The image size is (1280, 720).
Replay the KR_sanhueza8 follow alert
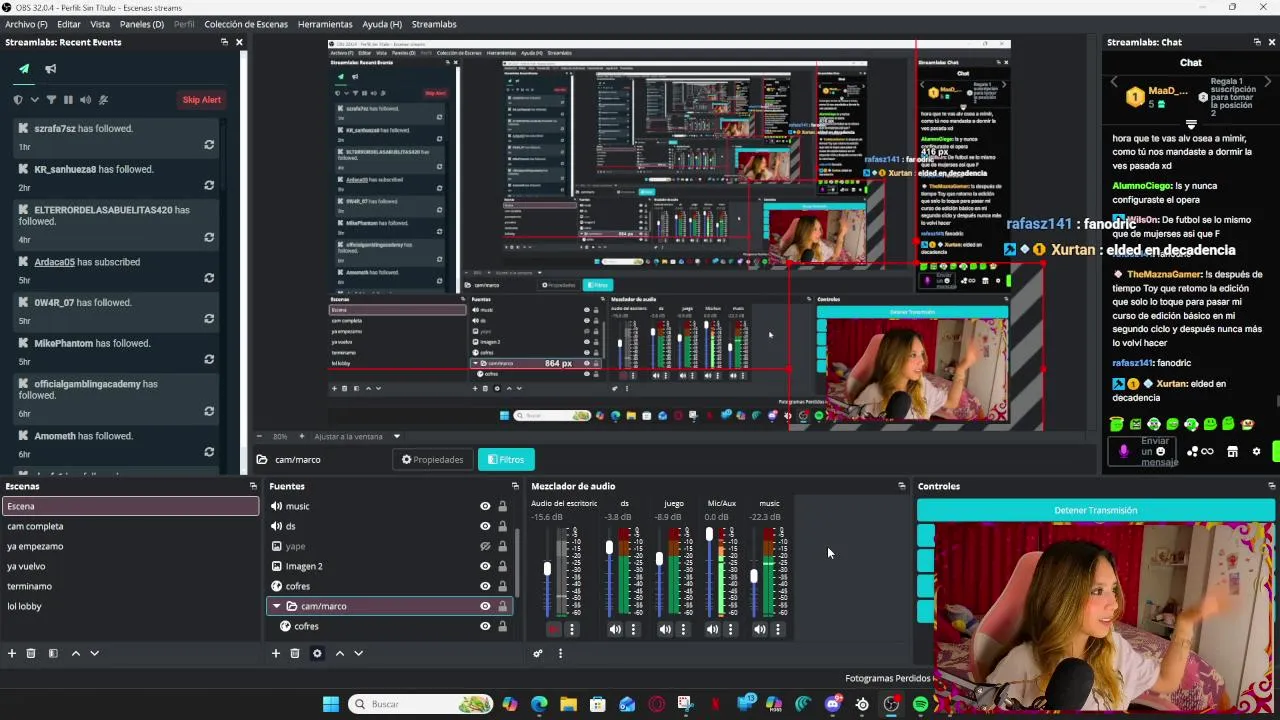pos(209,186)
